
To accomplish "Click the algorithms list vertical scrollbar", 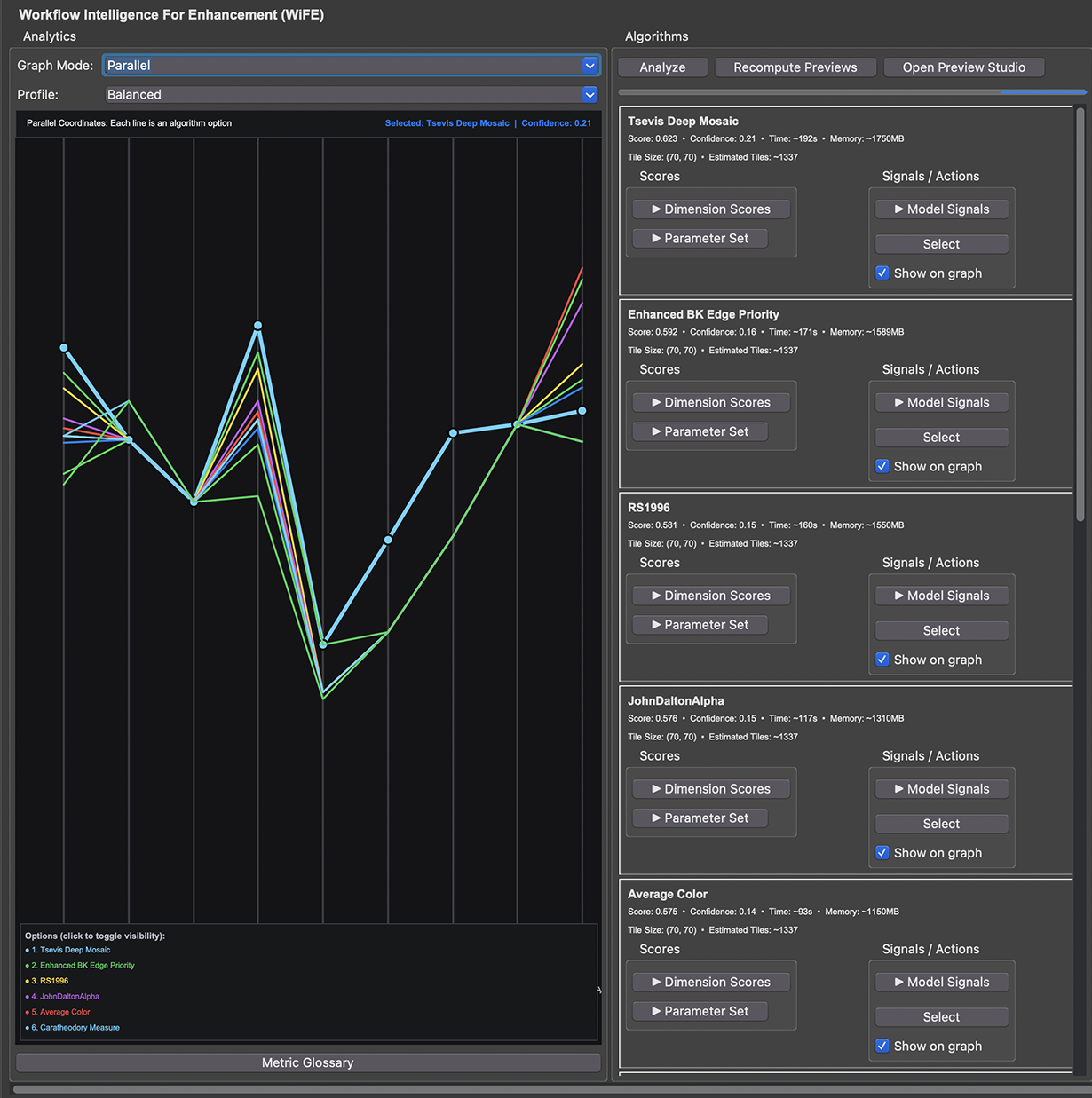I will tap(1080, 314).
